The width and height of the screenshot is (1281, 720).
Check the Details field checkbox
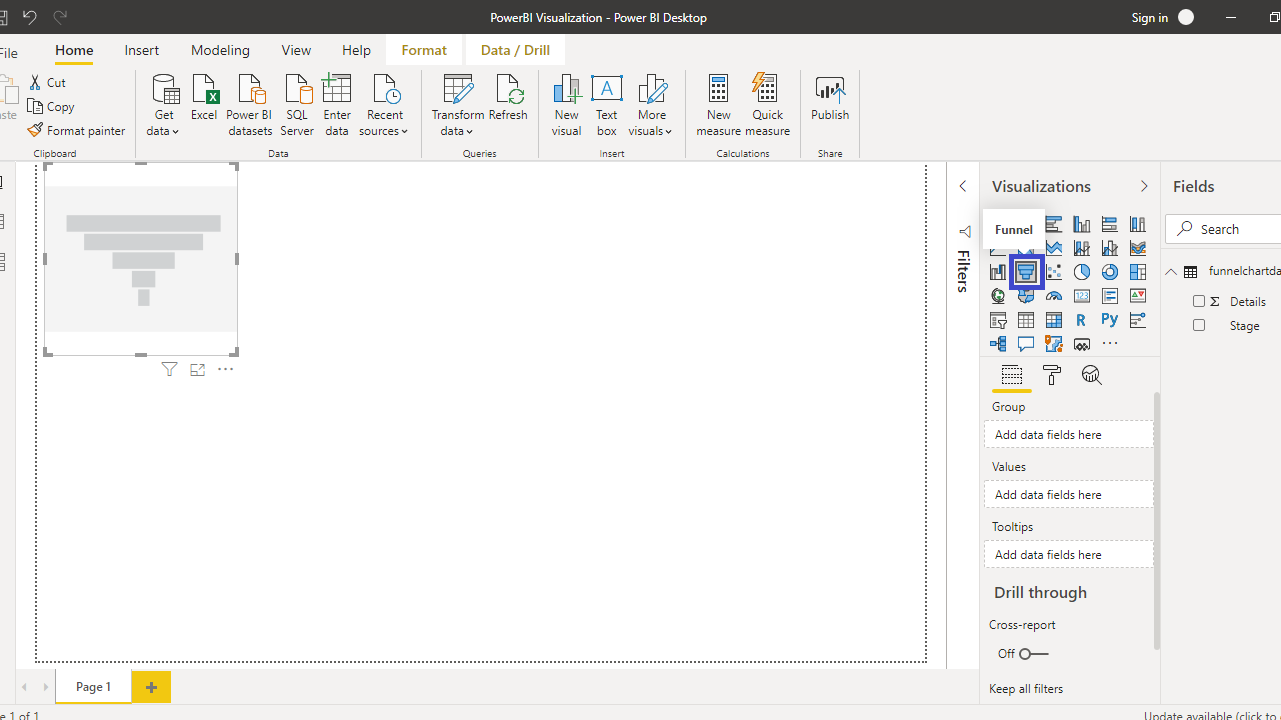tap(1199, 301)
